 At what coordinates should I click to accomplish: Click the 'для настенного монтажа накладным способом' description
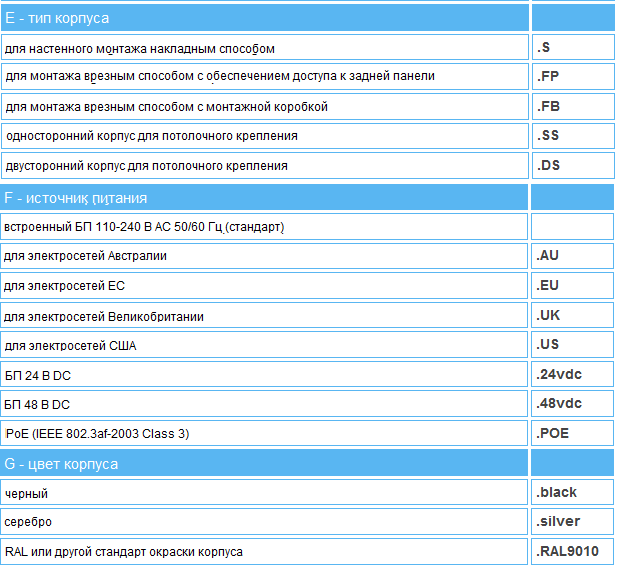pyautogui.click(x=139, y=48)
